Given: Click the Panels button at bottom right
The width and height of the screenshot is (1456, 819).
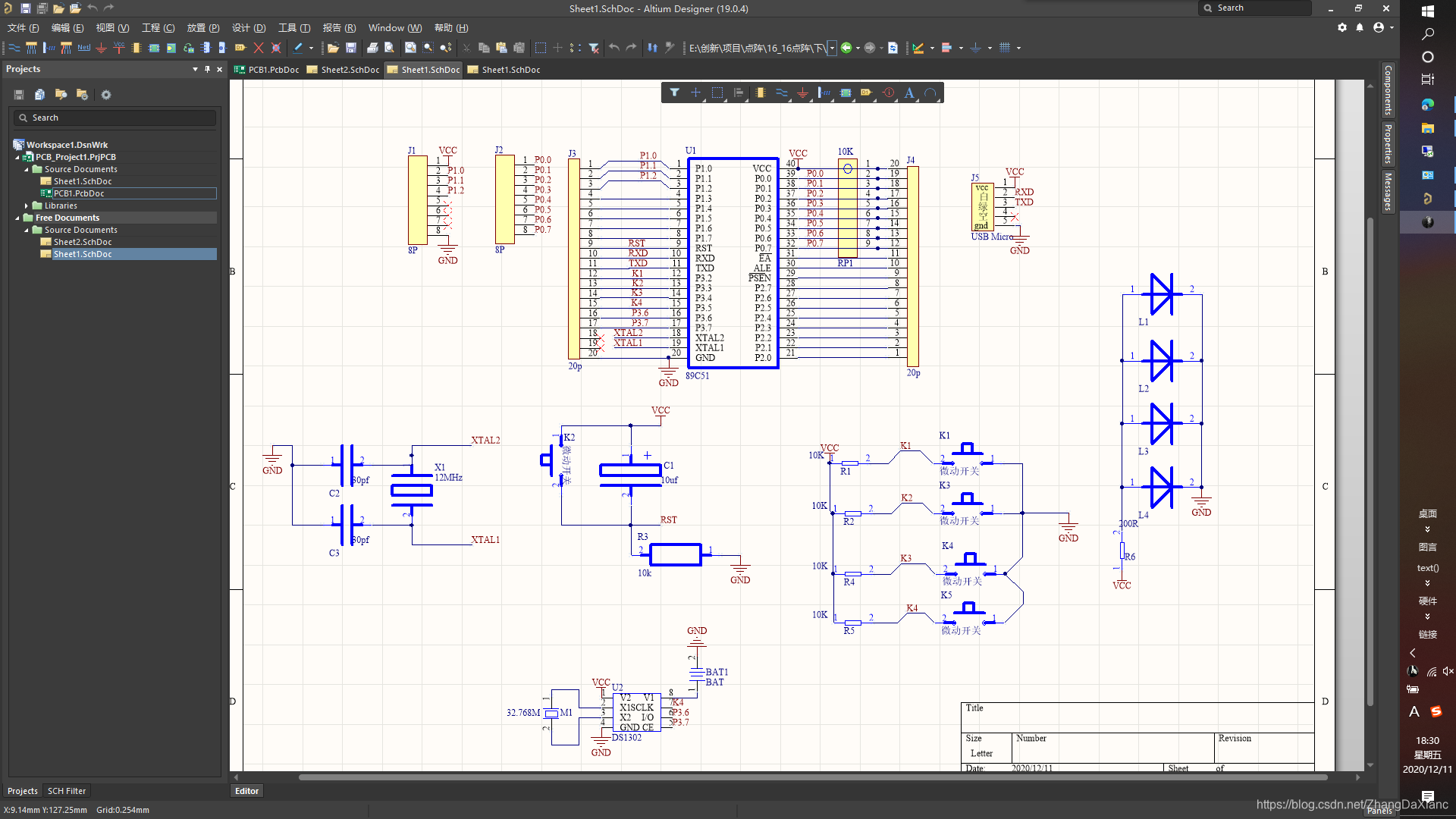Looking at the screenshot, I should coord(1379,811).
